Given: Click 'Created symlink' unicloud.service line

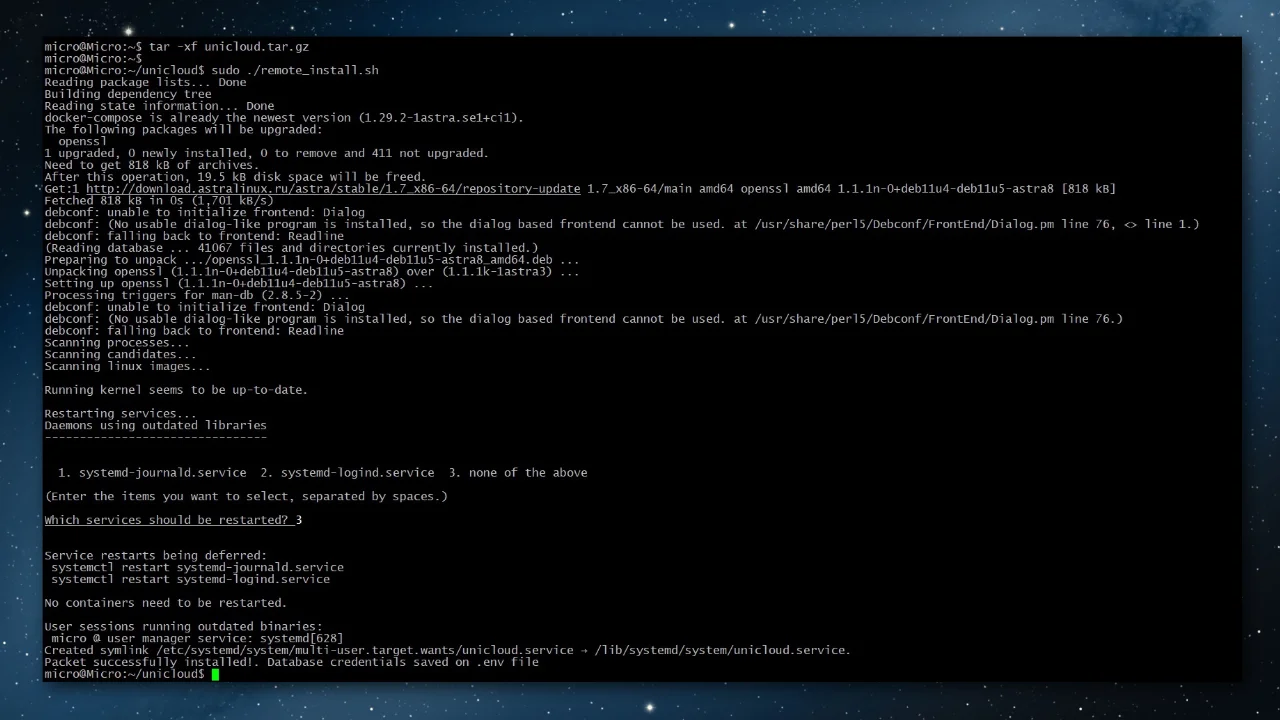Looking at the screenshot, I should pos(447,650).
